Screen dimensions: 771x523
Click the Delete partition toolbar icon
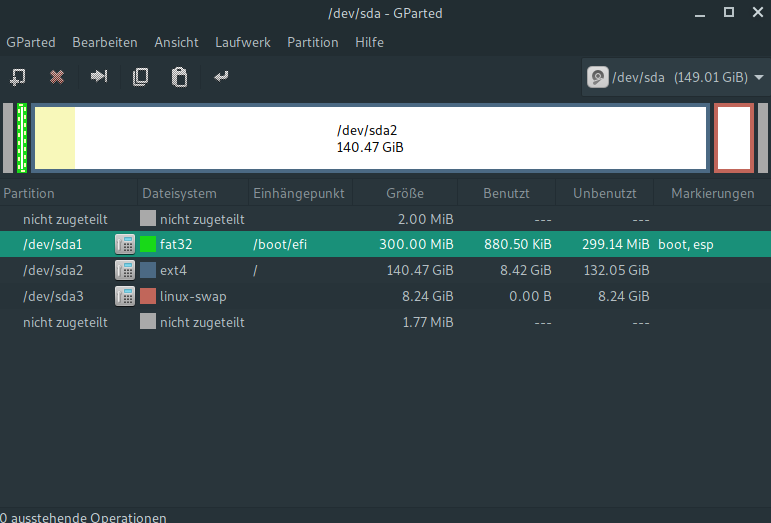(x=58, y=77)
